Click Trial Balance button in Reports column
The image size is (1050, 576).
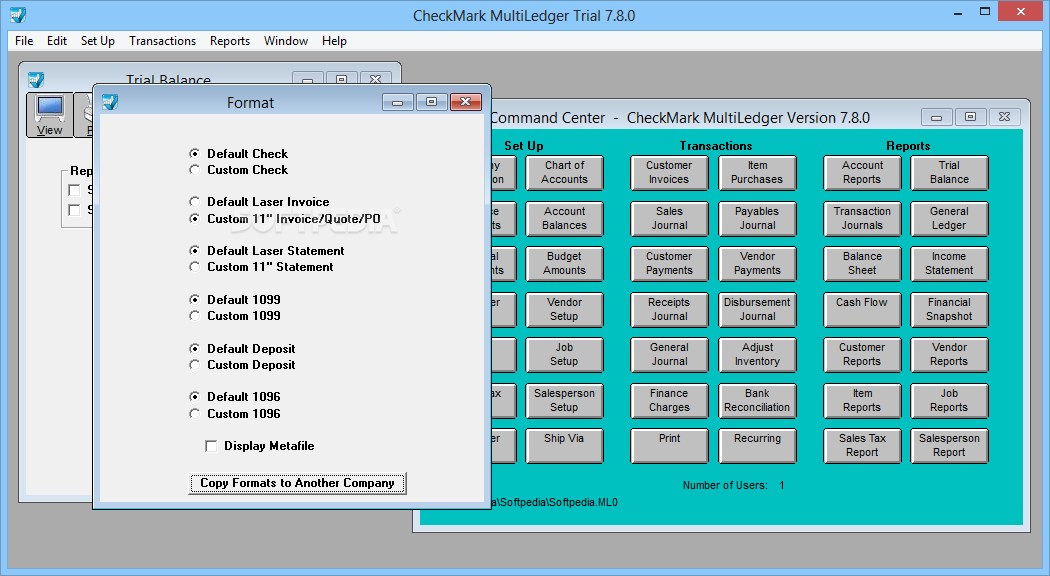(x=950, y=173)
